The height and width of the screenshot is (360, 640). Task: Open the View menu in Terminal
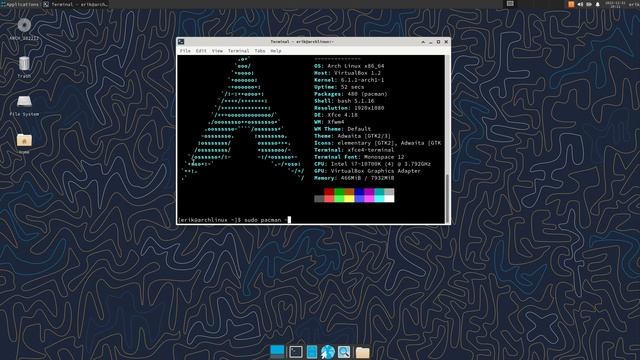click(x=217, y=51)
